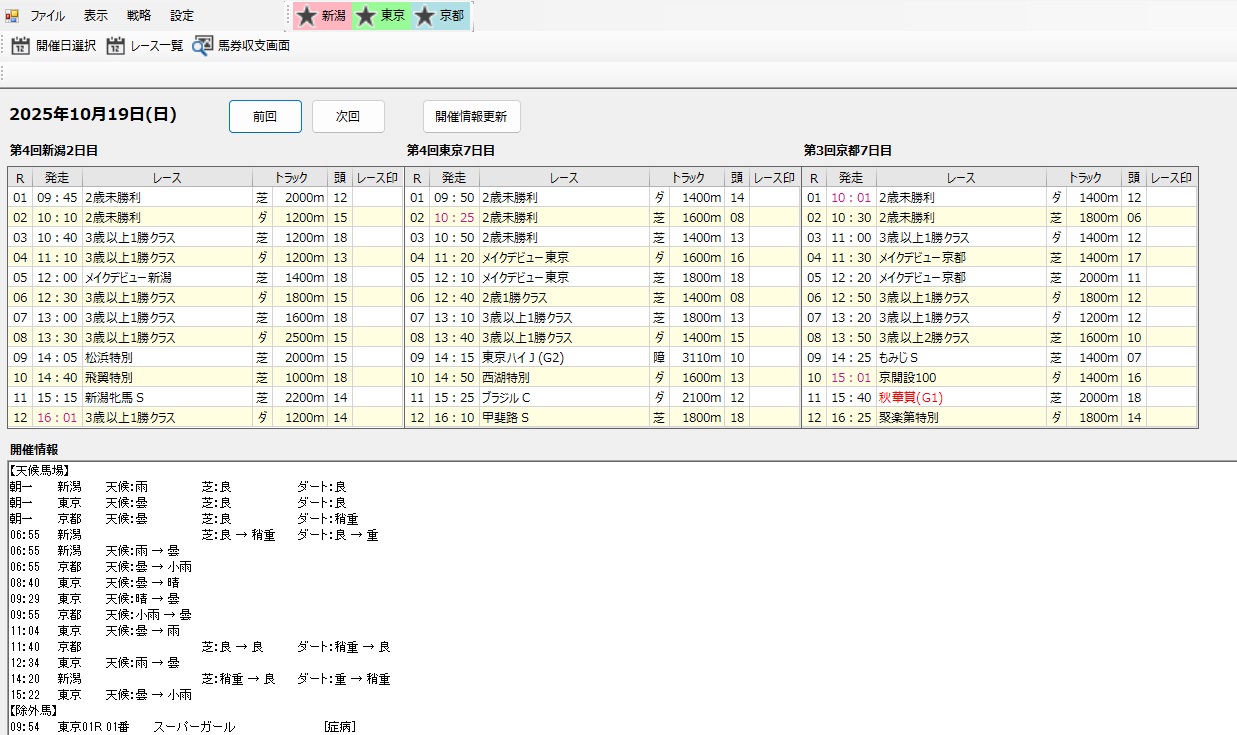Image resolution: width=1237 pixels, height=735 pixels.
Task: Open the 馬券収支画面 magnifier icon
Action: [203, 46]
